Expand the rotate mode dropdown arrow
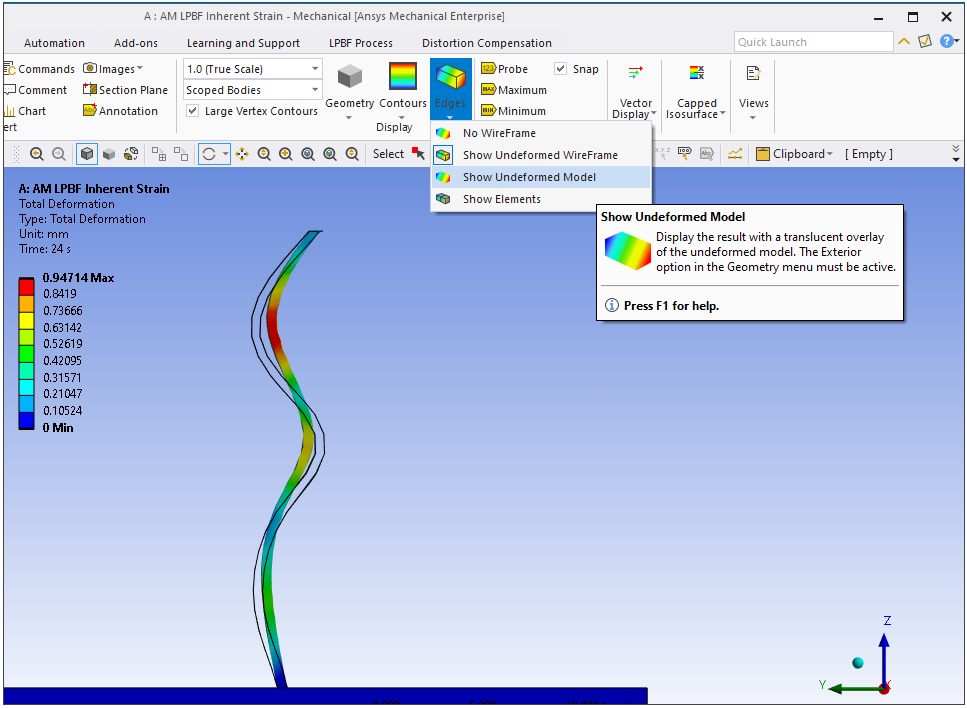The image size is (967, 708). (226, 154)
